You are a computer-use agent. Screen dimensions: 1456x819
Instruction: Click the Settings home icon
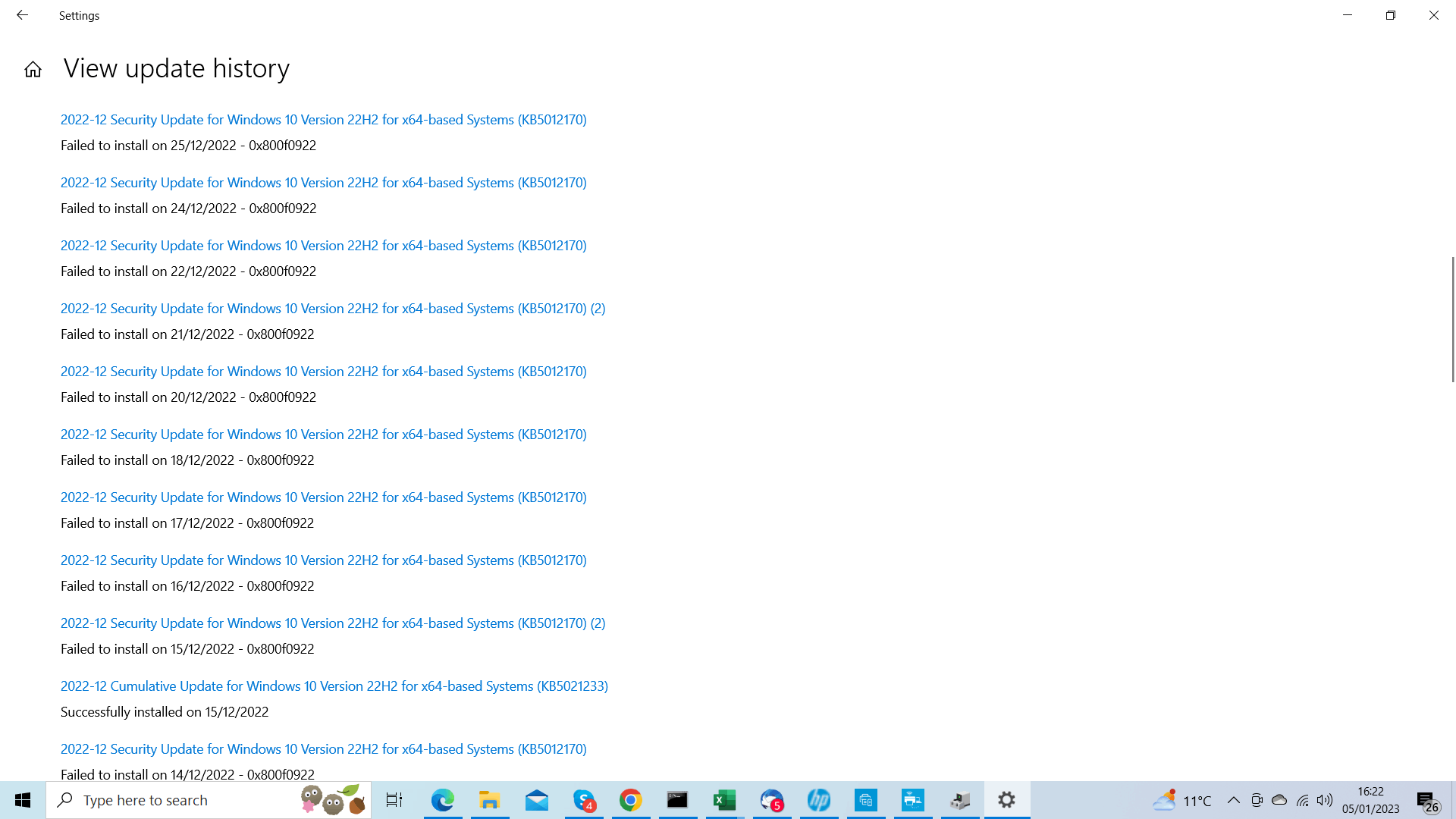pyautogui.click(x=33, y=70)
